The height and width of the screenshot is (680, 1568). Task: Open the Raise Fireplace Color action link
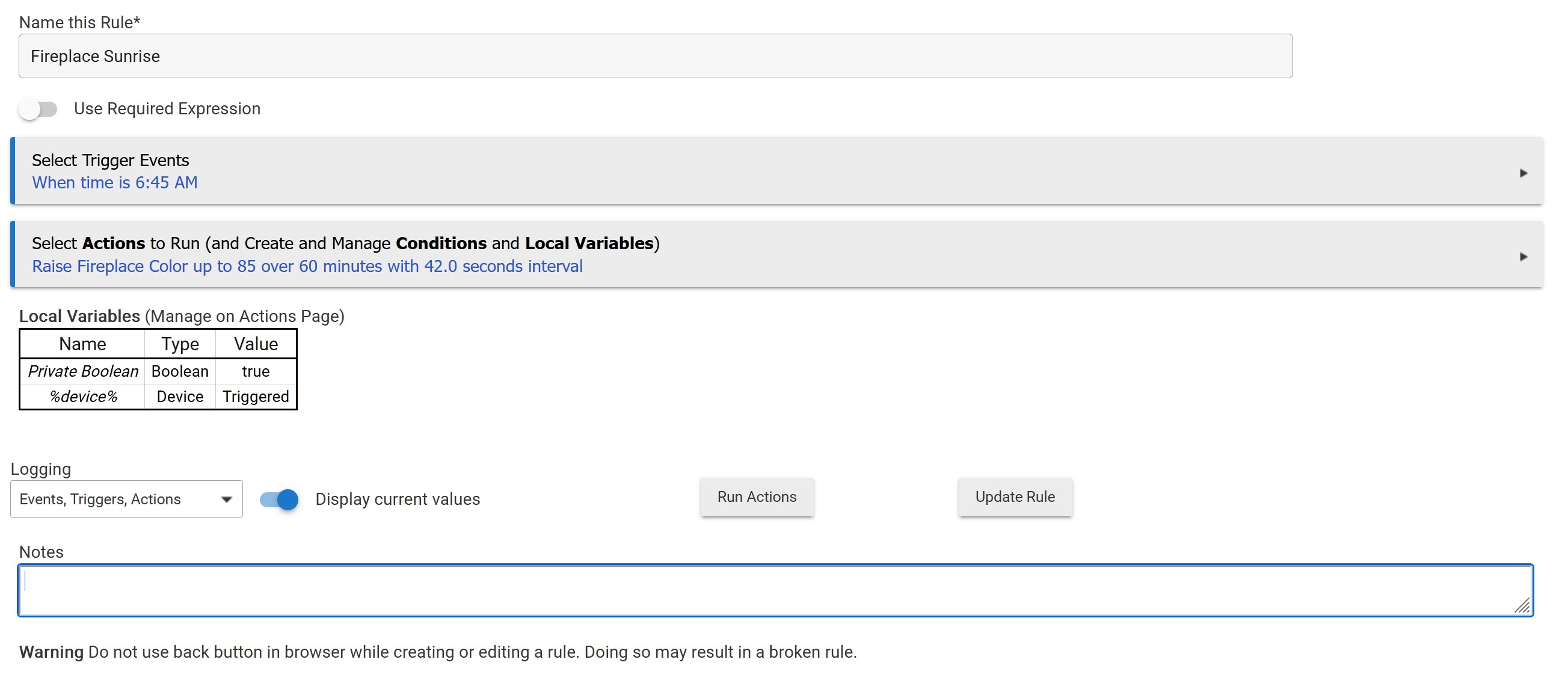tap(307, 267)
